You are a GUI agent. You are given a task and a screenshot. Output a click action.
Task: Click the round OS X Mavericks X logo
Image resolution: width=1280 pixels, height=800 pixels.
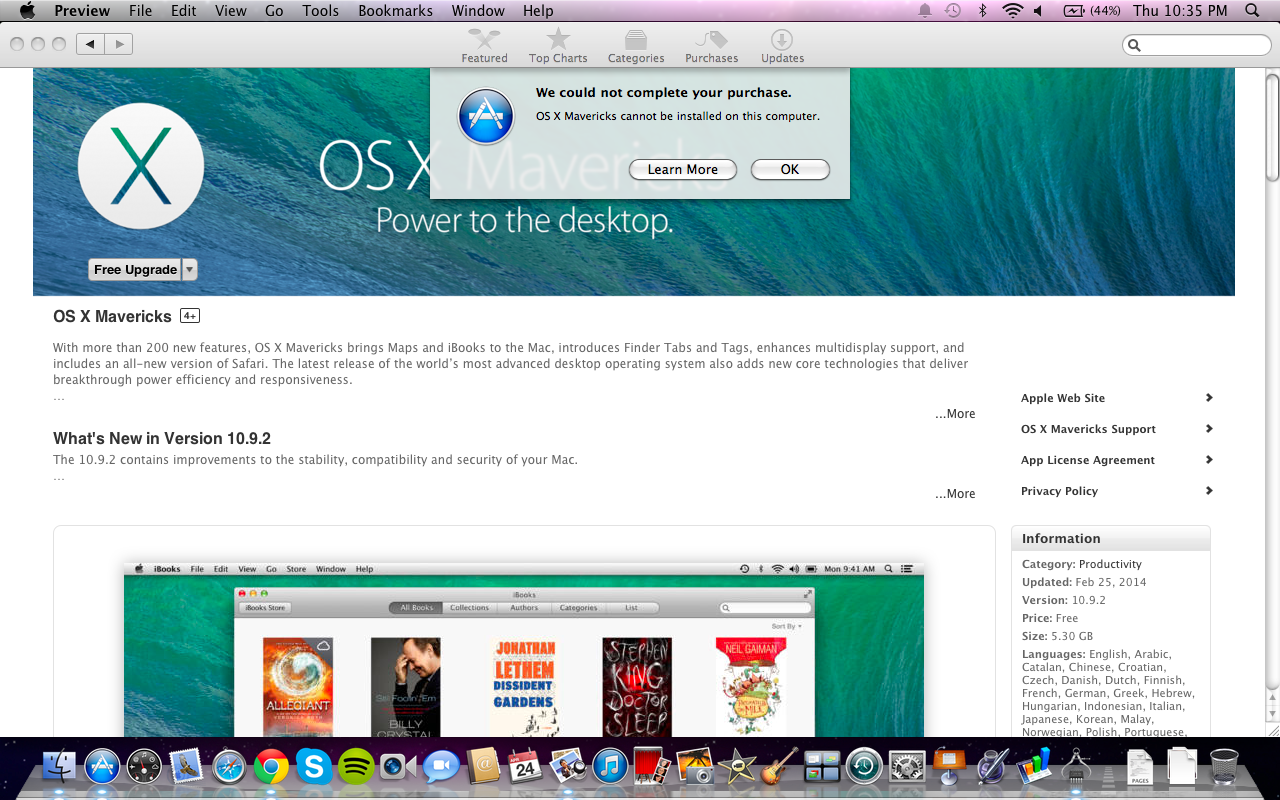141,166
